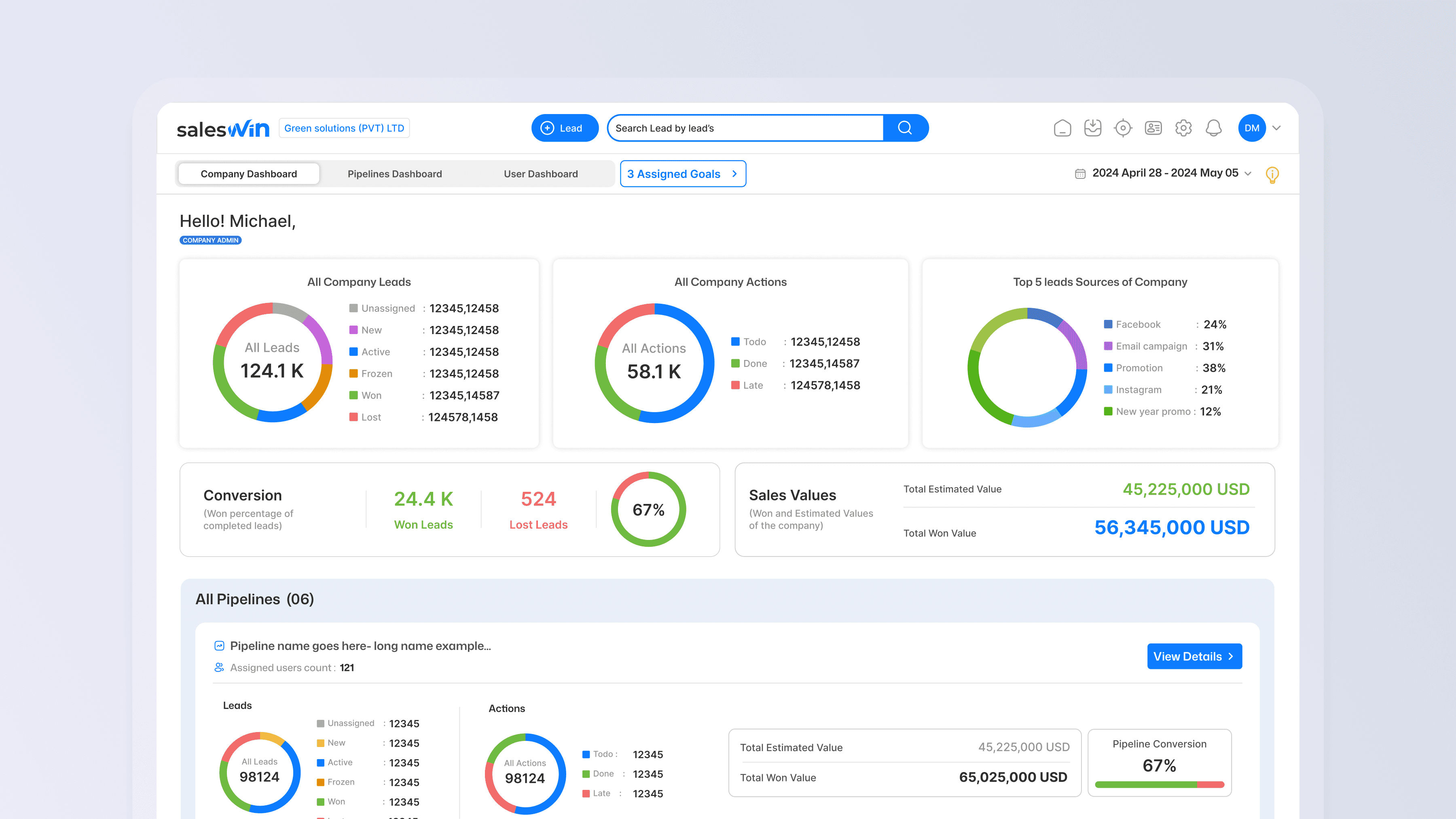Click the DM user avatar
Image resolution: width=1456 pixels, height=819 pixels.
pyautogui.click(x=1251, y=128)
